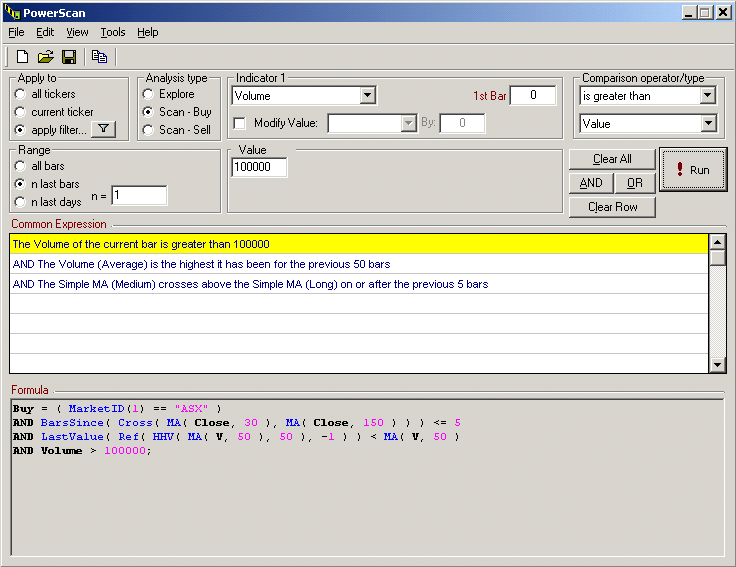Click the PowerScan title bar app icon
This screenshot has height=567, width=736.
pyautogui.click(x=13, y=12)
